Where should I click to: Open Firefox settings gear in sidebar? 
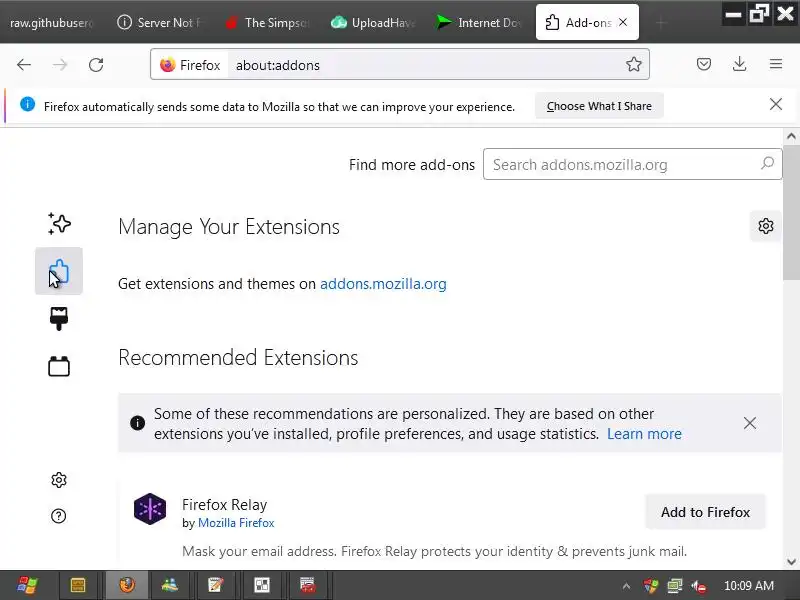point(59,480)
